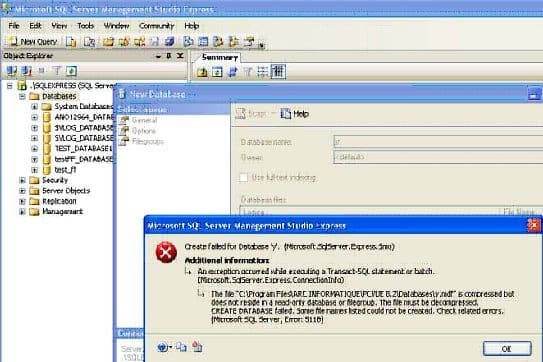The width and height of the screenshot is (543, 362).
Task: Open the Community menu
Action: pyautogui.click(x=156, y=26)
